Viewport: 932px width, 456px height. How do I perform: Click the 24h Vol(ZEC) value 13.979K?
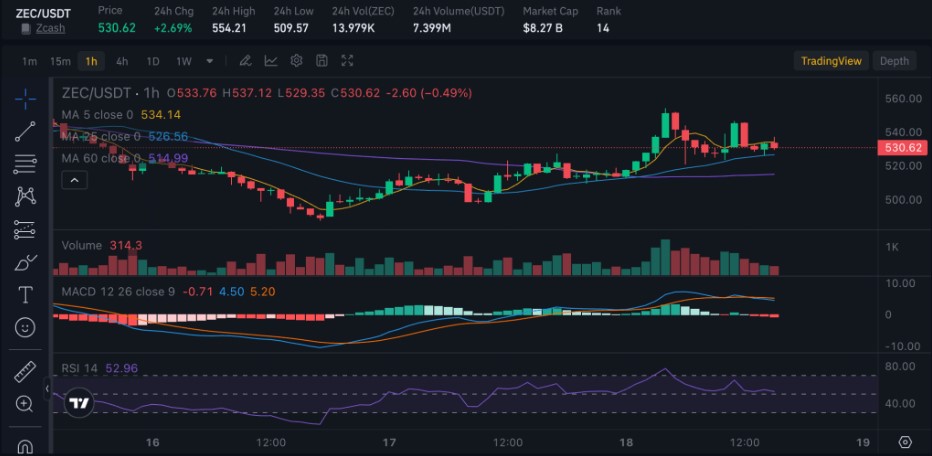353,28
